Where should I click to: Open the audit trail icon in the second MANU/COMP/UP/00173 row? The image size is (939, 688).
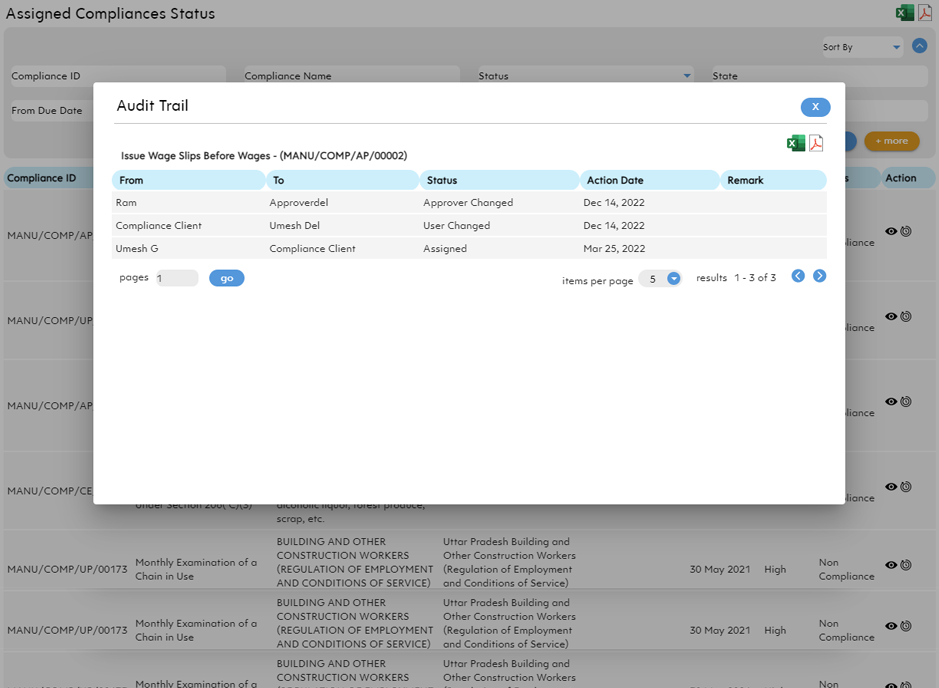pos(905,626)
